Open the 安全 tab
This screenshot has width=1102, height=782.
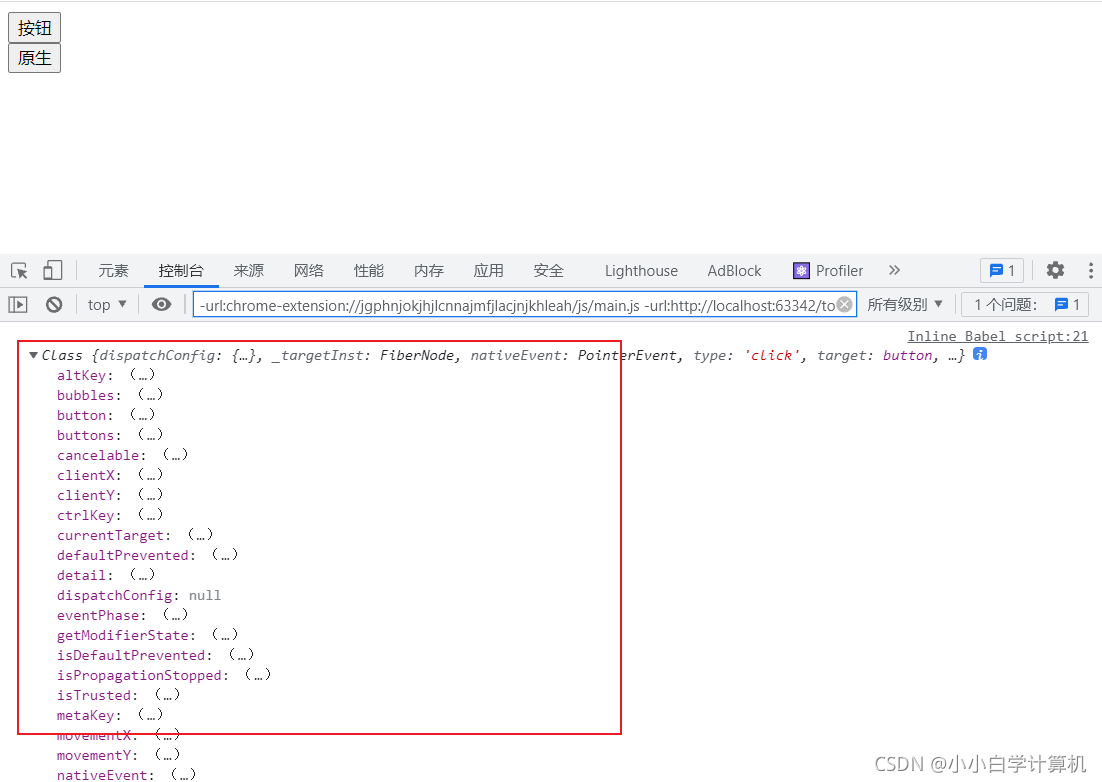549,271
